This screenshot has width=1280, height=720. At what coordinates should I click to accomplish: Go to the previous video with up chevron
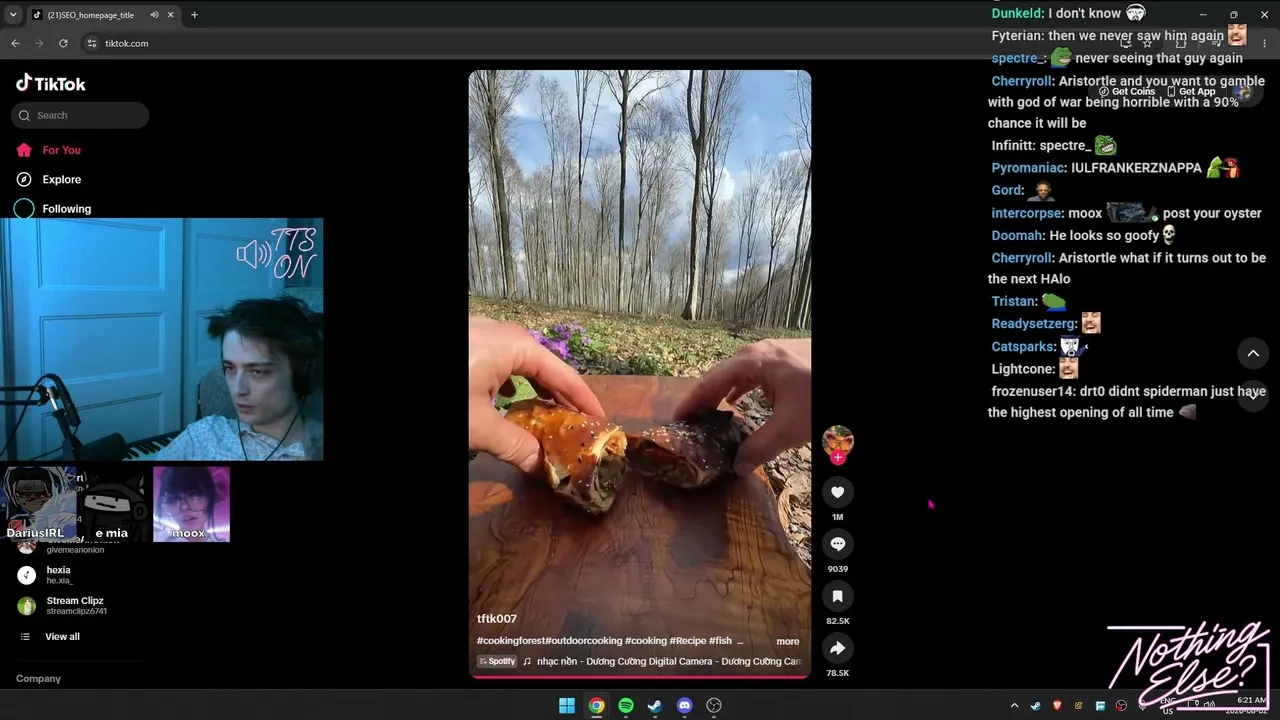coord(1253,353)
